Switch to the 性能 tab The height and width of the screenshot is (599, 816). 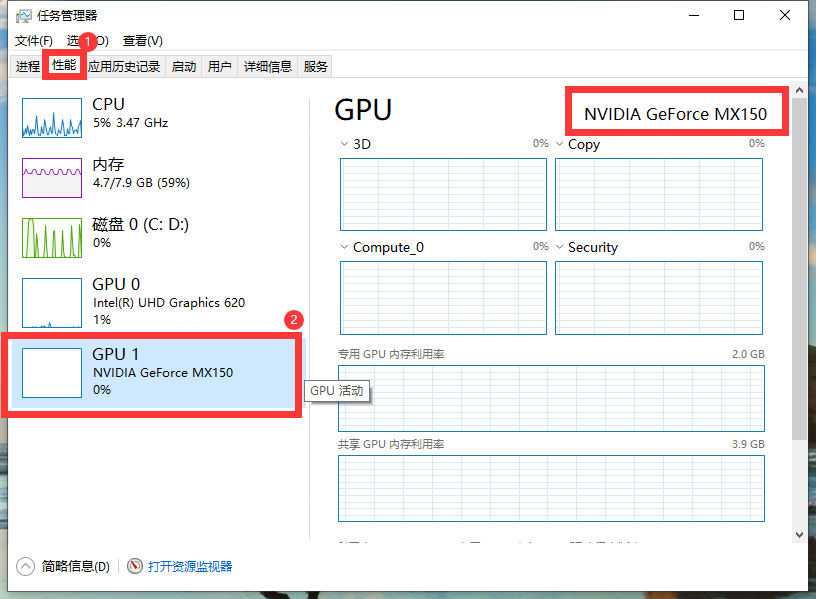[x=64, y=65]
